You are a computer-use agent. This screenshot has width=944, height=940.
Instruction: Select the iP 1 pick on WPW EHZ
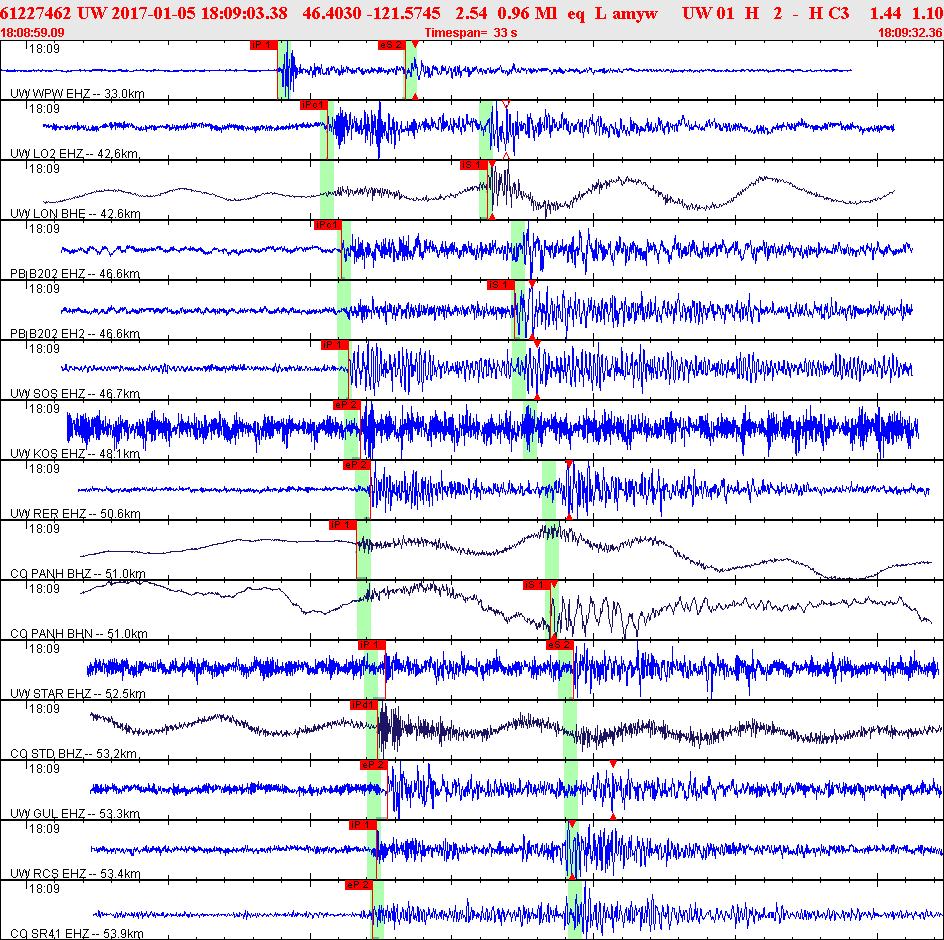click(x=264, y=45)
